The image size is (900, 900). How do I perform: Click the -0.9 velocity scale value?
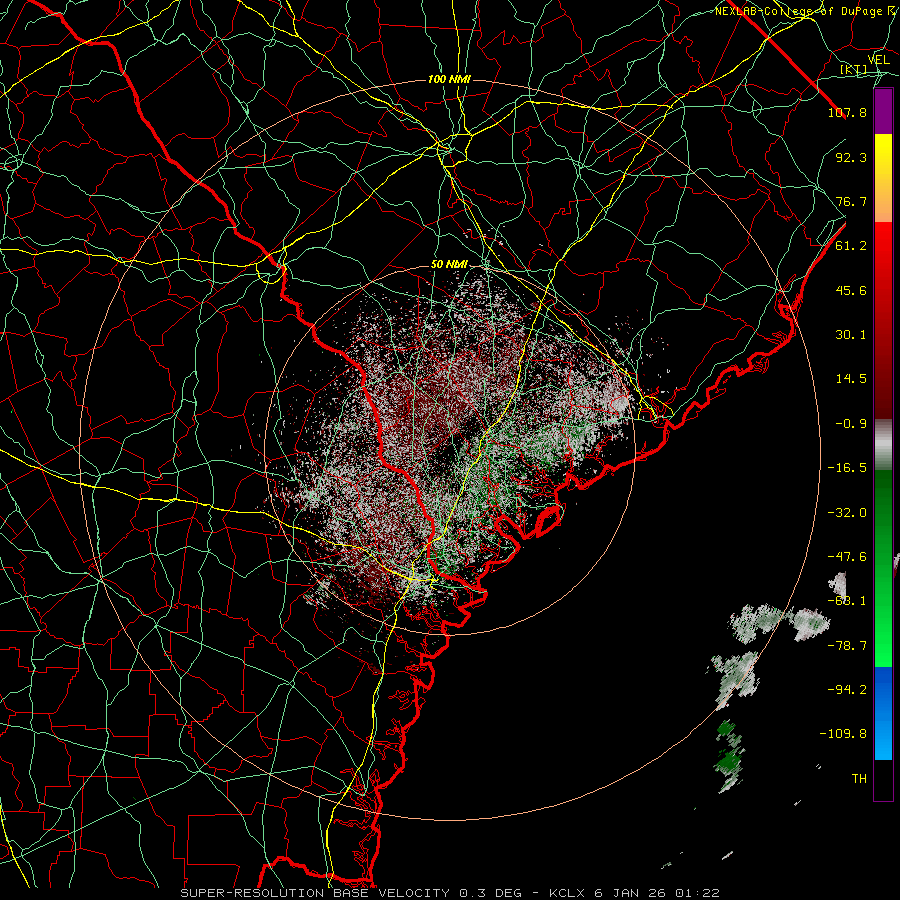click(x=851, y=424)
